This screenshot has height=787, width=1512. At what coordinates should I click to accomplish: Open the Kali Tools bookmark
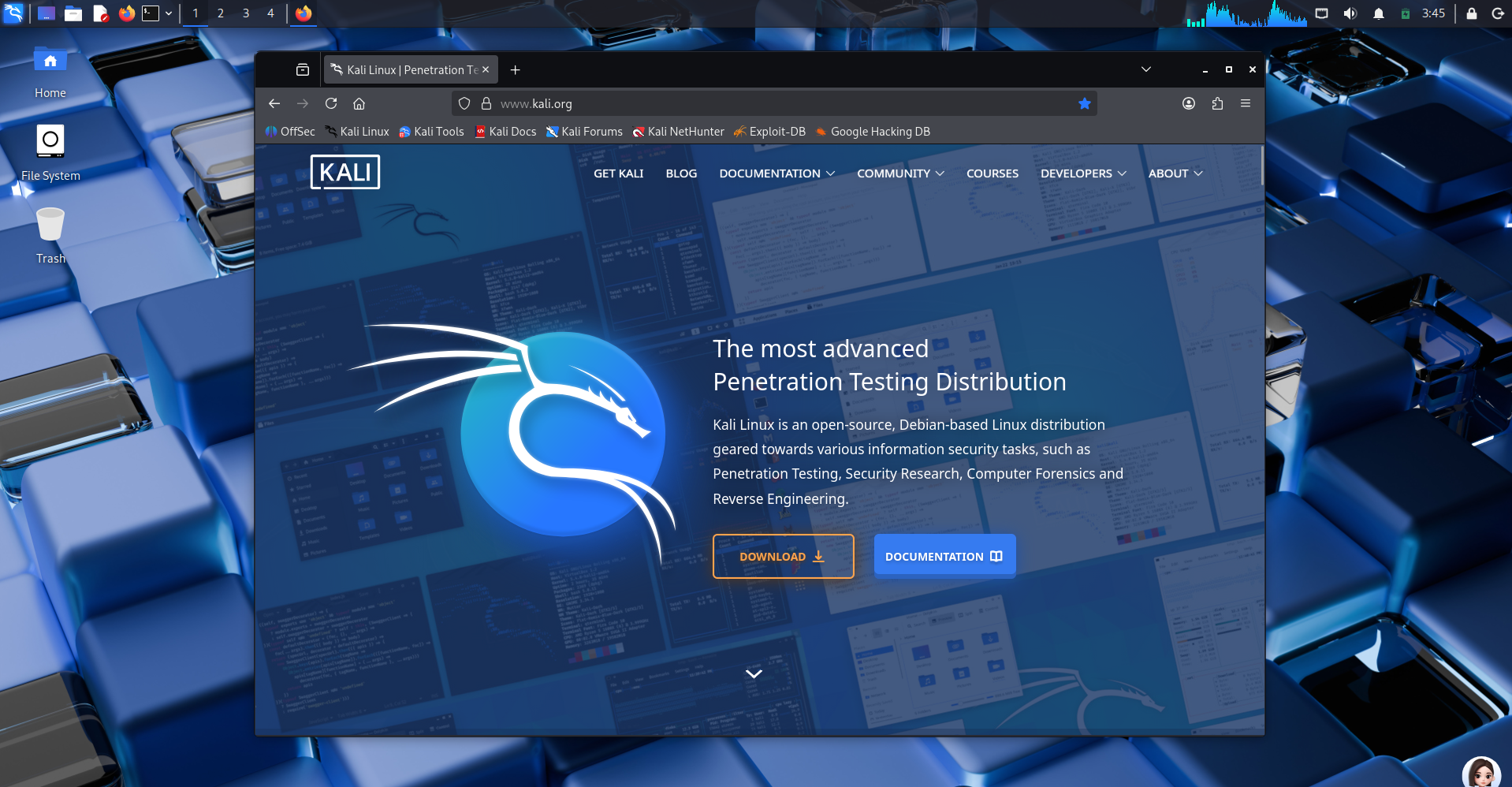431,132
